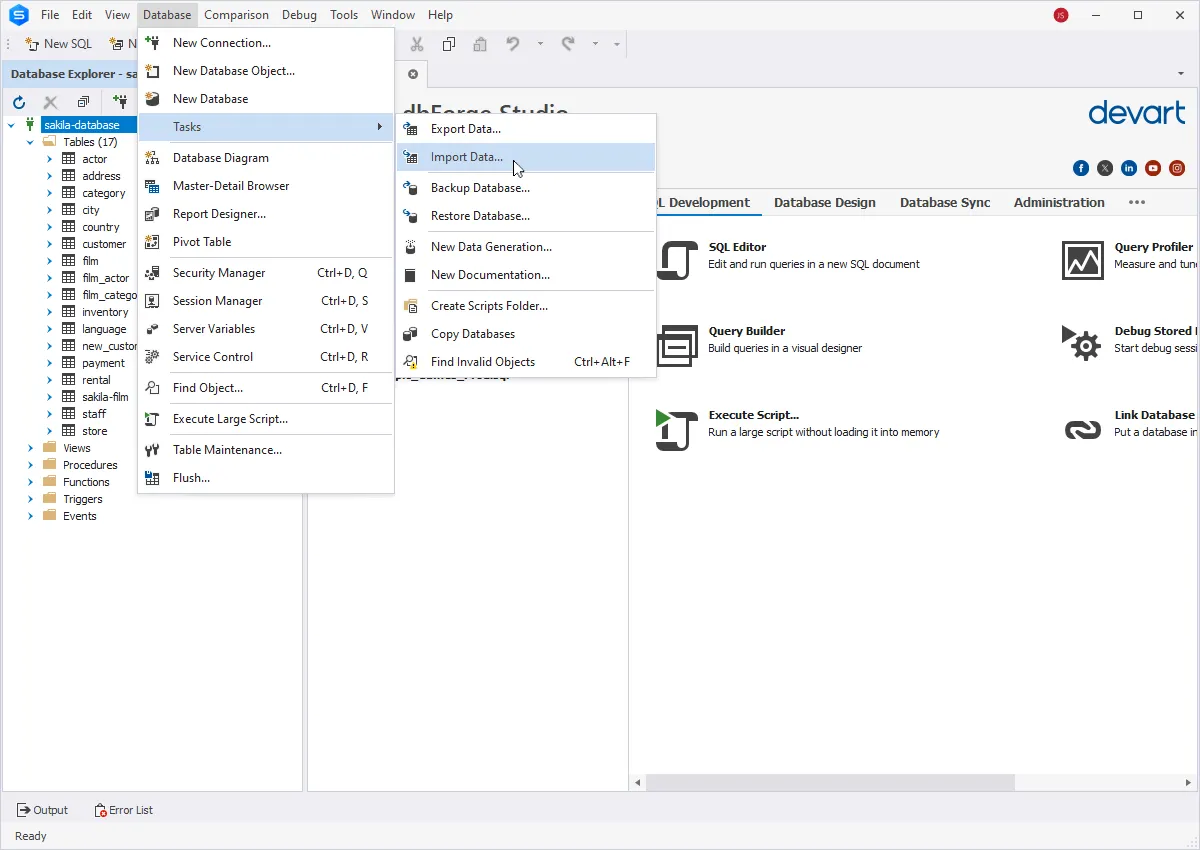The width and height of the screenshot is (1200, 850).
Task: Expand the Procedures folder
Action: [30, 464]
